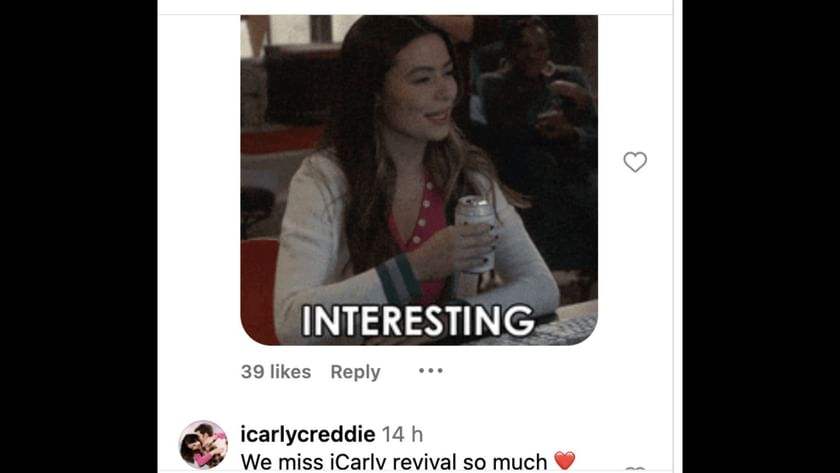Click the black area left of the post

pyautogui.click(x=79, y=236)
